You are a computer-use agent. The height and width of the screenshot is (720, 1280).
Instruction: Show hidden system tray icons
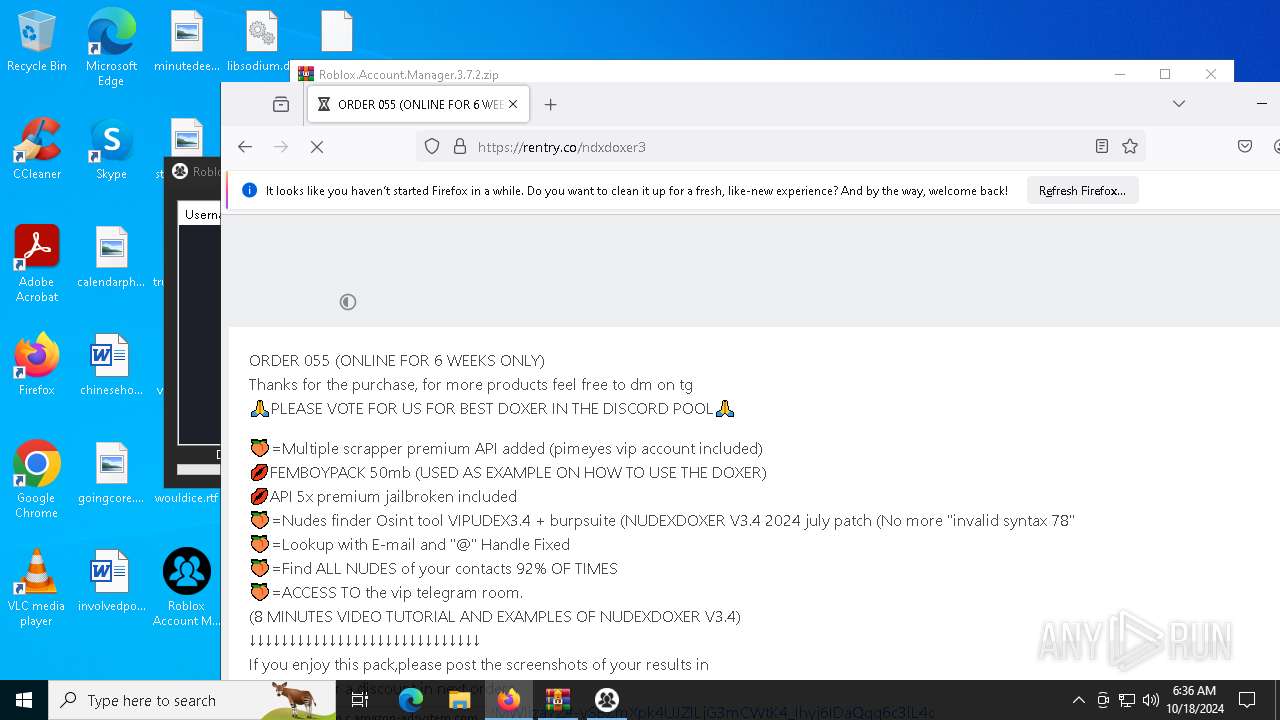tap(1078, 700)
